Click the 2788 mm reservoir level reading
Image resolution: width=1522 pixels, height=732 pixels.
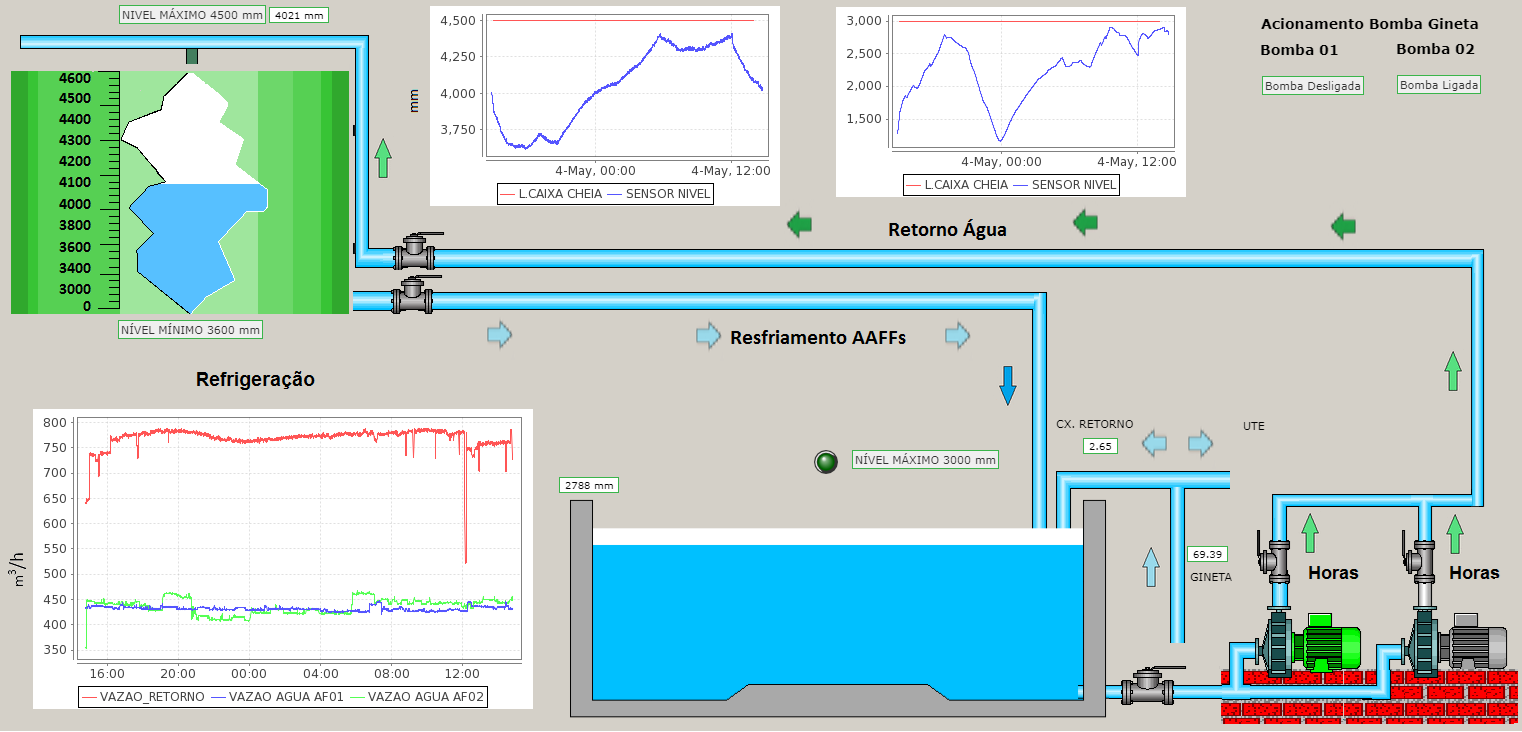pos(589,485)
